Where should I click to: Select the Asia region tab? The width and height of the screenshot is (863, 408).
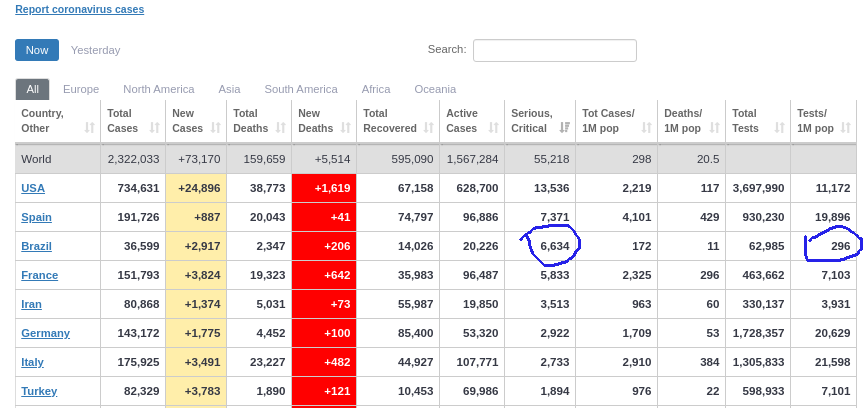pyautogui.click(x=229, y=89)
